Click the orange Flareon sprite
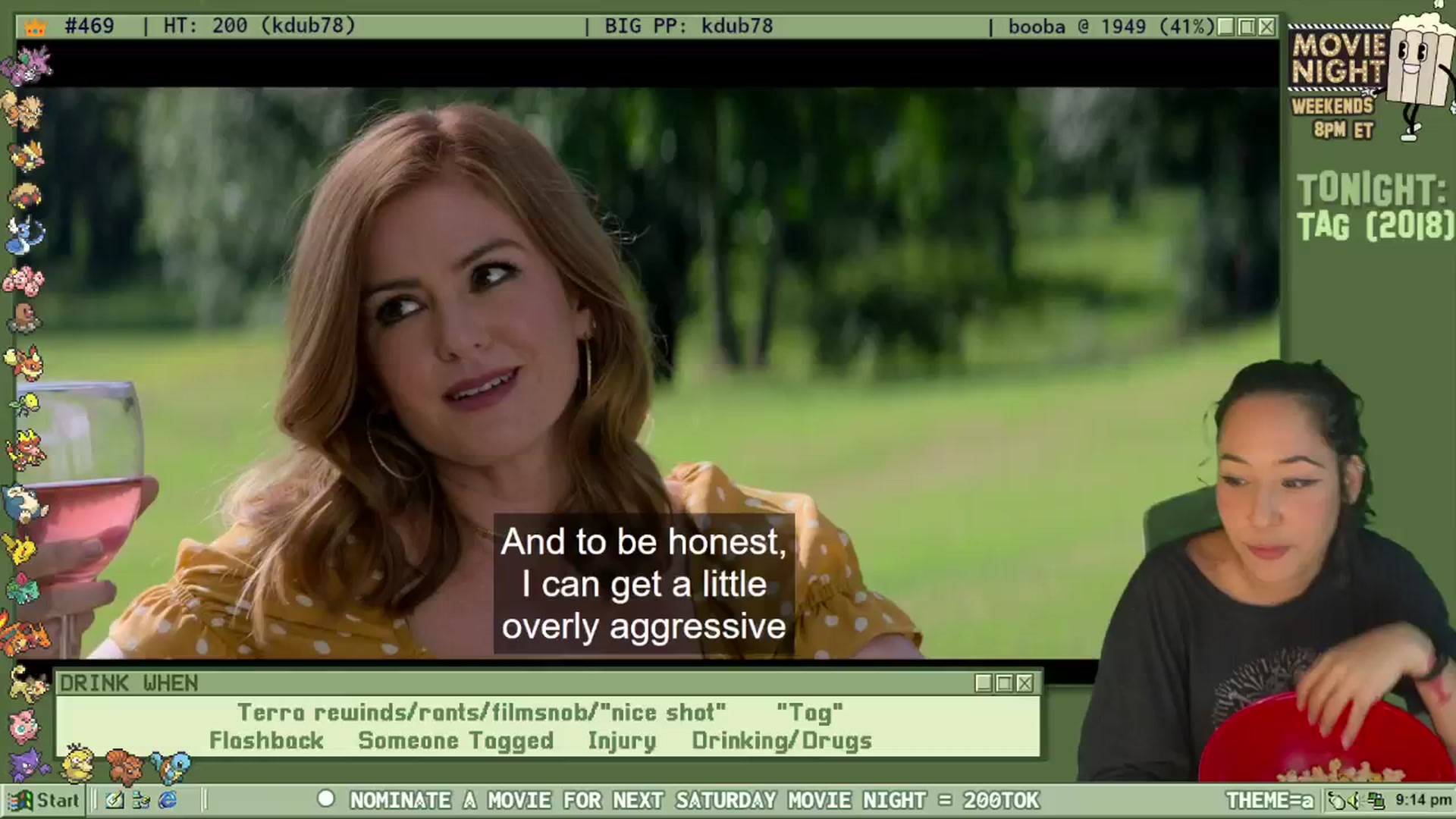1456x819 pixels. [24, 362]
